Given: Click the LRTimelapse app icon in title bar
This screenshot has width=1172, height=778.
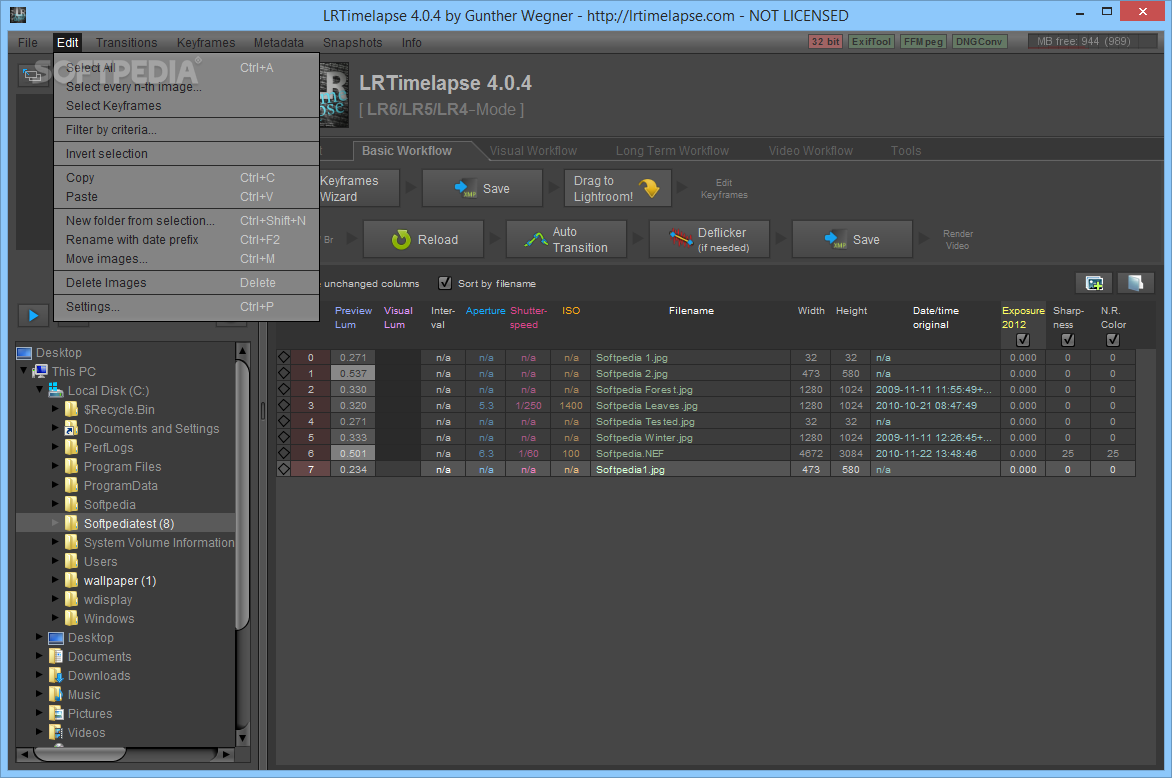Looking at the screenshot, I should pyautogui.click(x=18, y=14).
